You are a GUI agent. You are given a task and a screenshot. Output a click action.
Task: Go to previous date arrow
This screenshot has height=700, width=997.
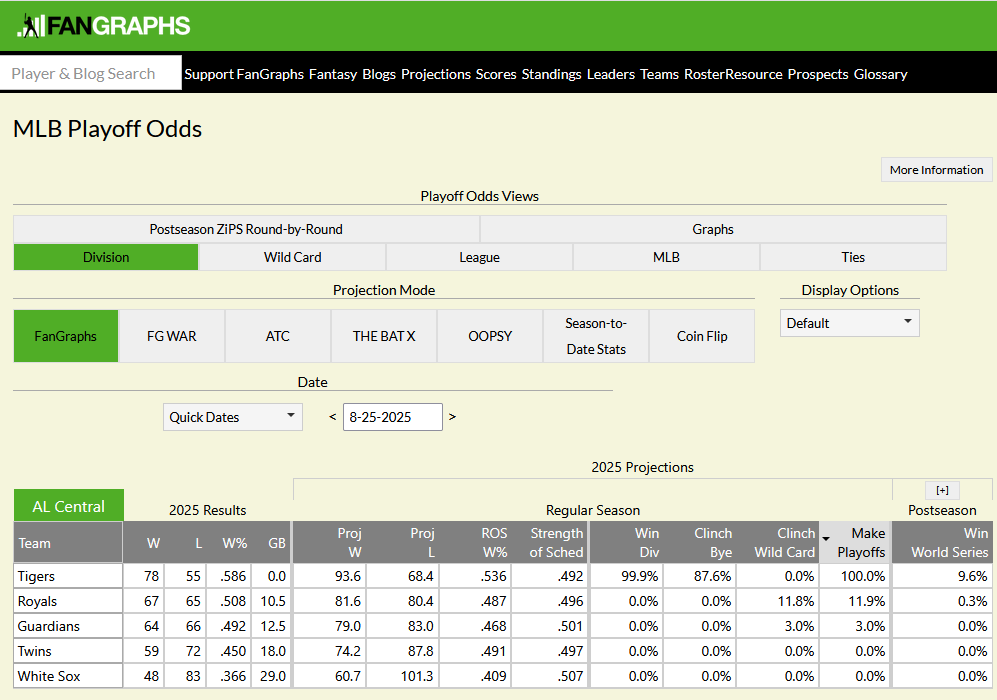[x=333, y=417]
